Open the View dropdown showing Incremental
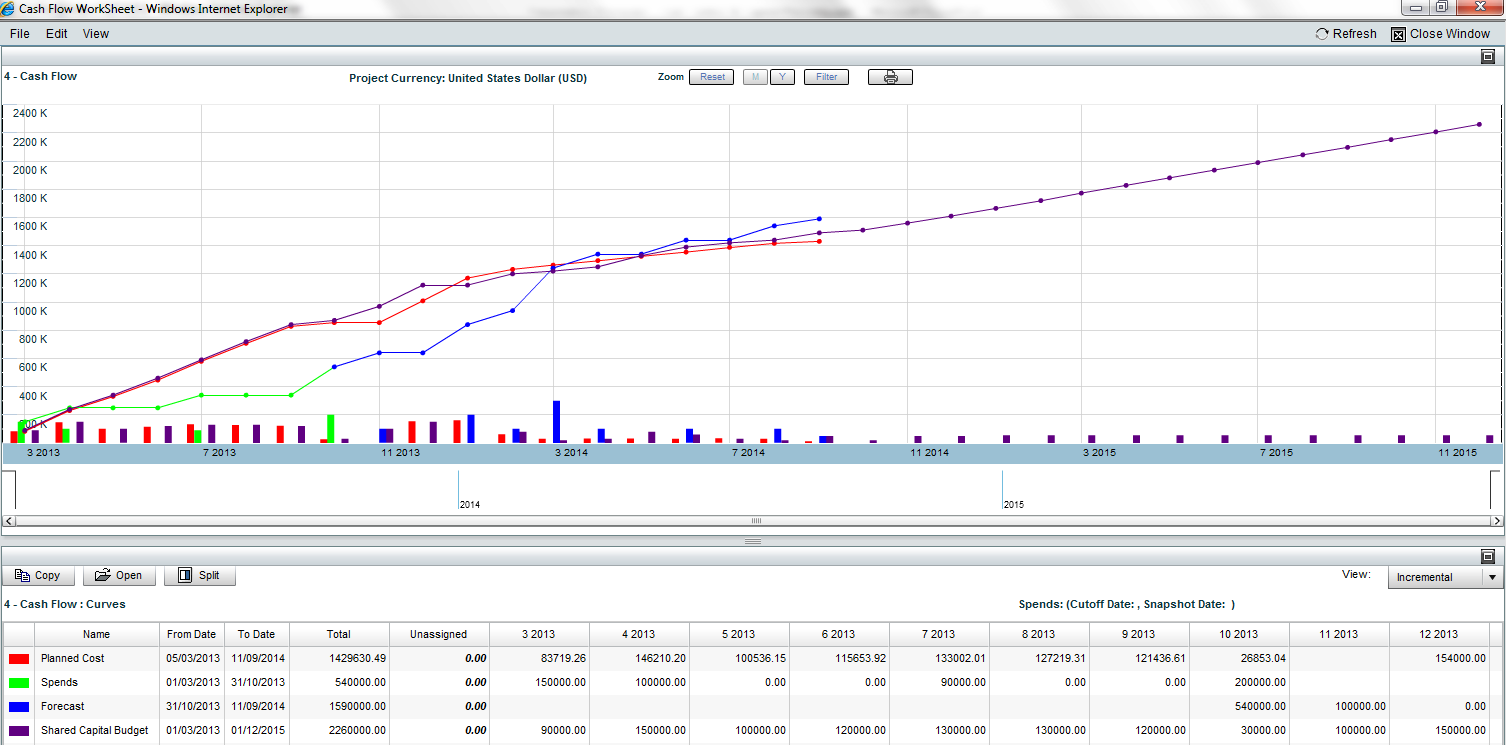This screenshot has height=745, width=1506. 1445,578
